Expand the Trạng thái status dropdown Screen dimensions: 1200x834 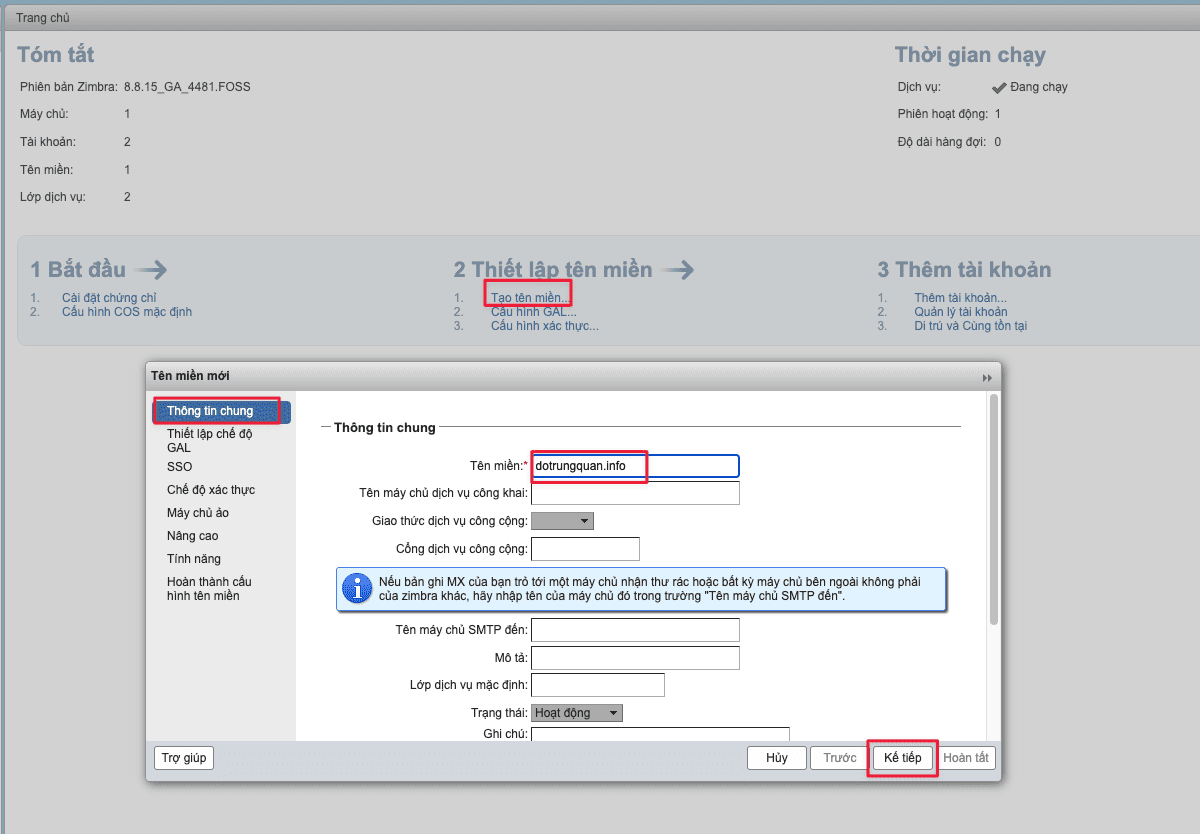[577, 713]
